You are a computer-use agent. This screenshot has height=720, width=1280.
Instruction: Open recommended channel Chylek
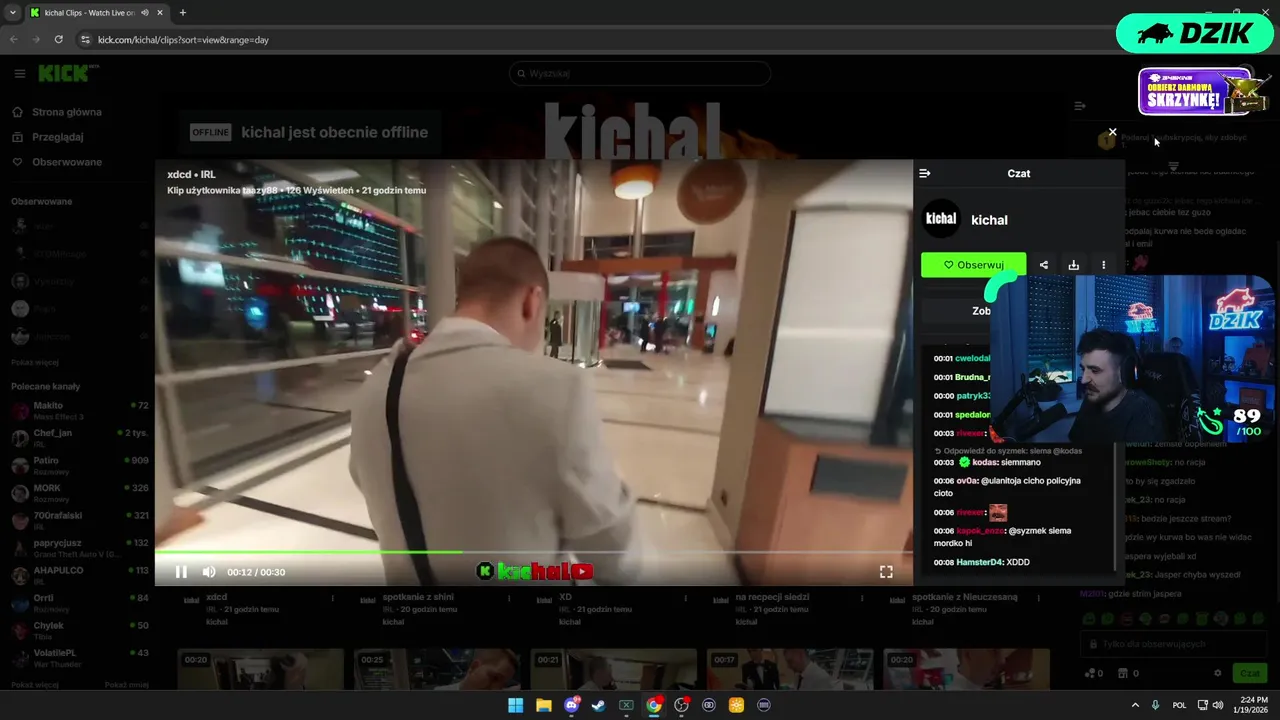pyautogui.click(x=80, y=630)
